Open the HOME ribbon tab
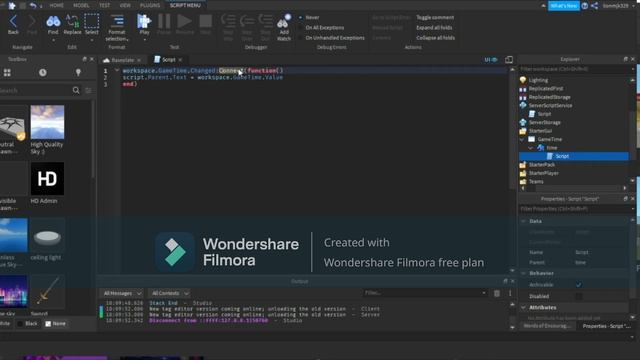 tap(56, 5)
